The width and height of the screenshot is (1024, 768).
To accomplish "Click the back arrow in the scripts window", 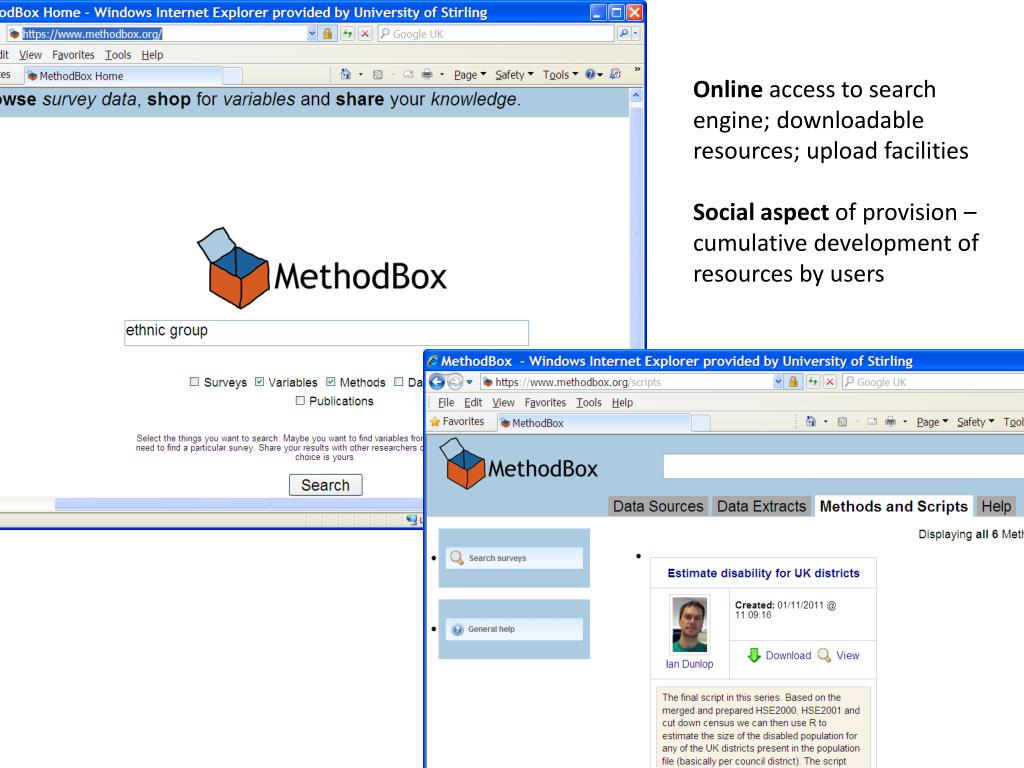I will click(437, 381).
